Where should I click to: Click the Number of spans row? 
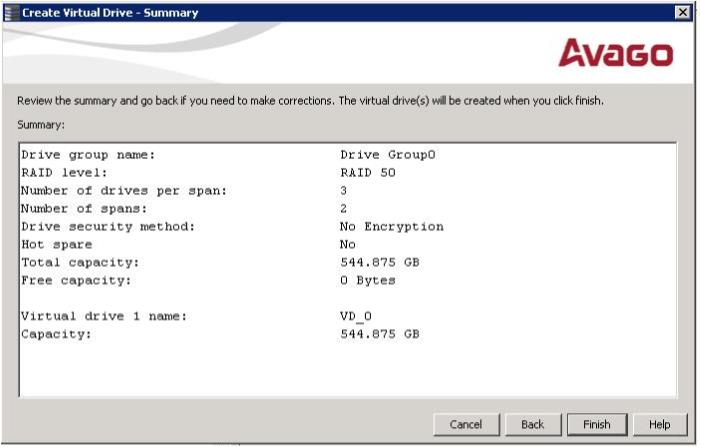coord(84,209)
